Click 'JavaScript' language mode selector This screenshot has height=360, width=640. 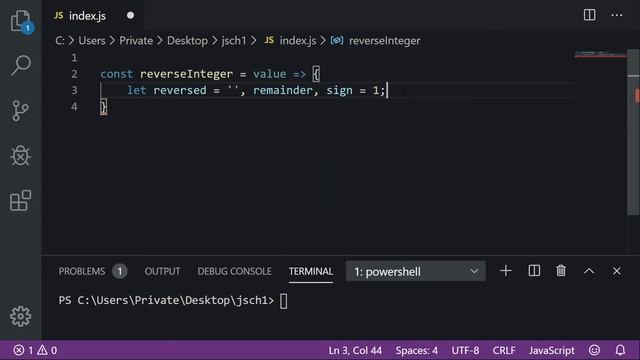point(551,350)
